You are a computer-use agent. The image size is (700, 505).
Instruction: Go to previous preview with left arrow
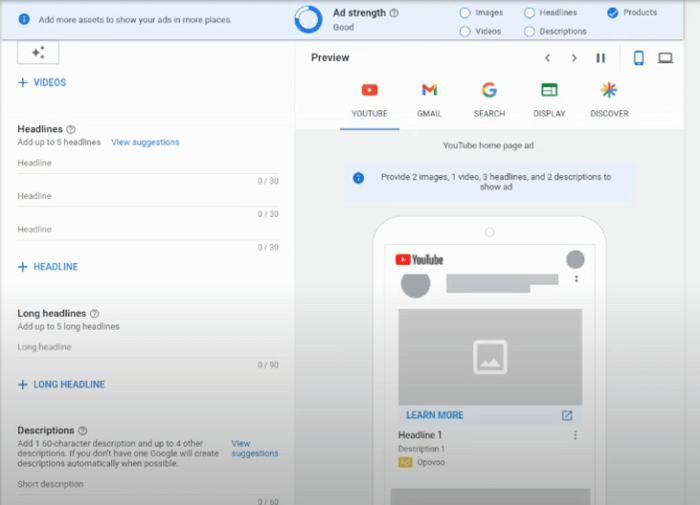tap(548, 58)
